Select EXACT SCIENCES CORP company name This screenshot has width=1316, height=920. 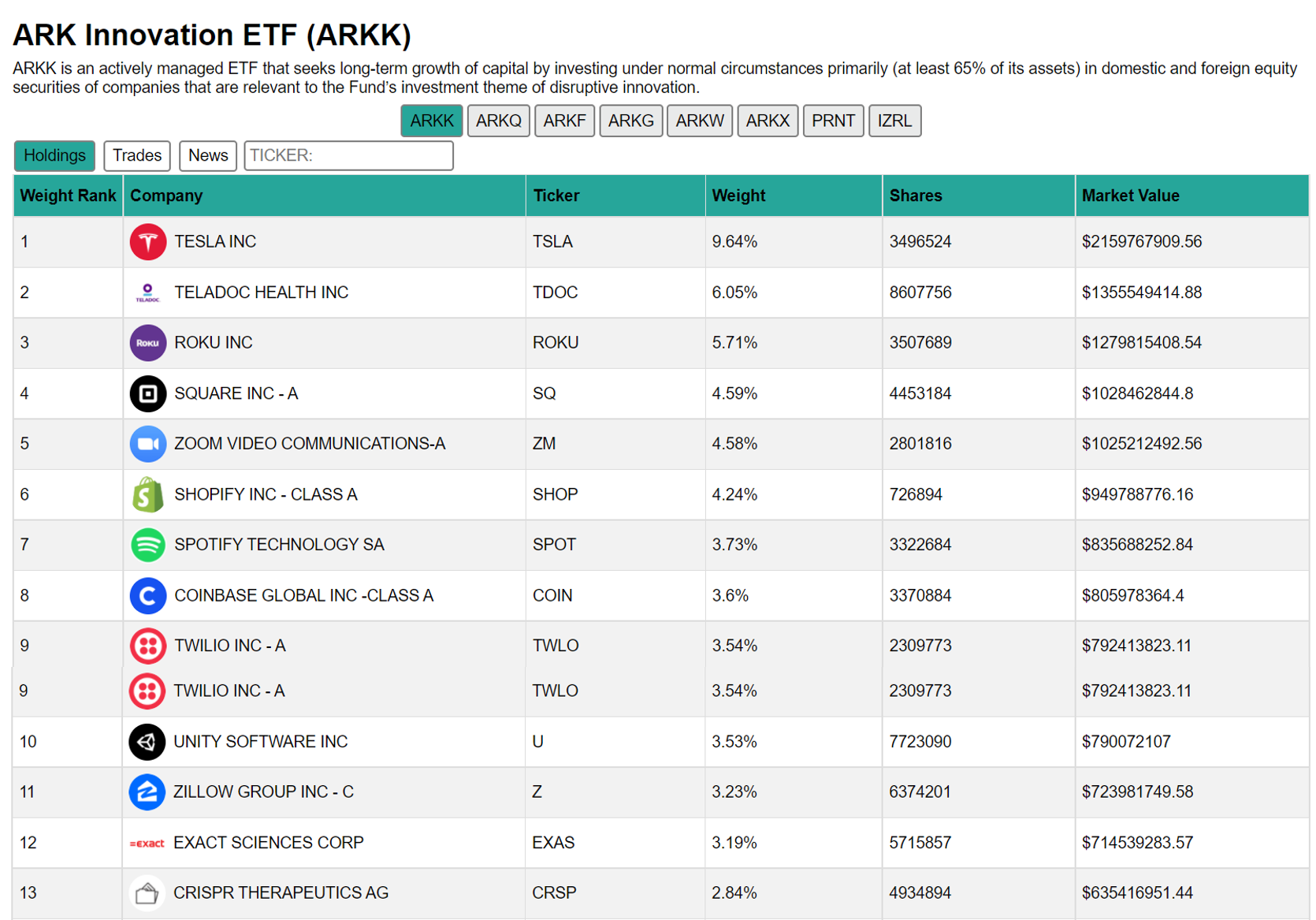(x=268, y=843)
